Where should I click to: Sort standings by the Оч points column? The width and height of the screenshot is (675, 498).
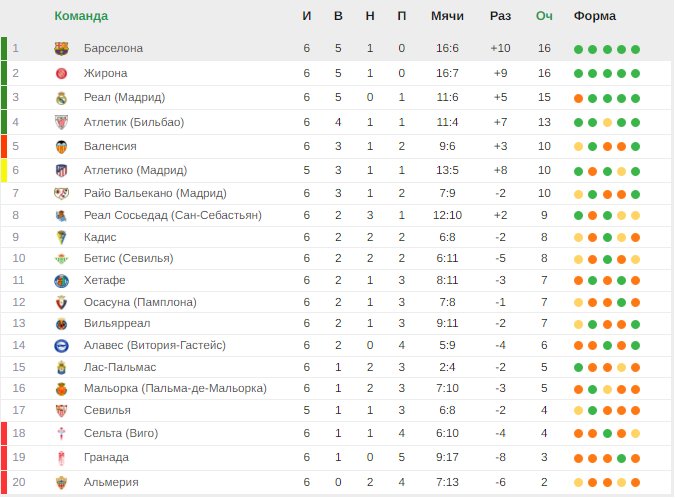tap(544, 16)
